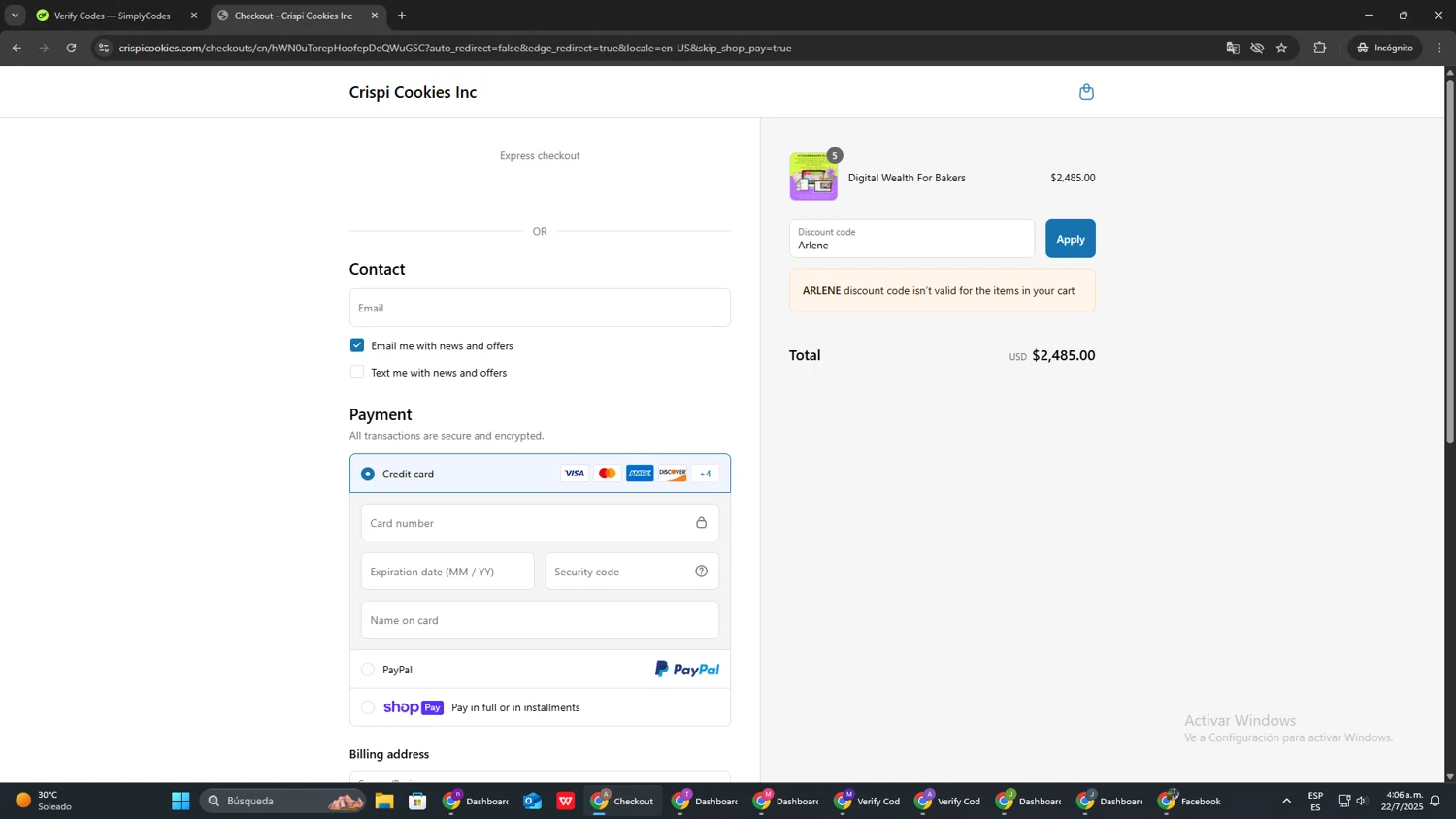Viewport: 1456px width, 819px height.
Task: Bookmark this page with the star icon
Action: (1281, 48)
